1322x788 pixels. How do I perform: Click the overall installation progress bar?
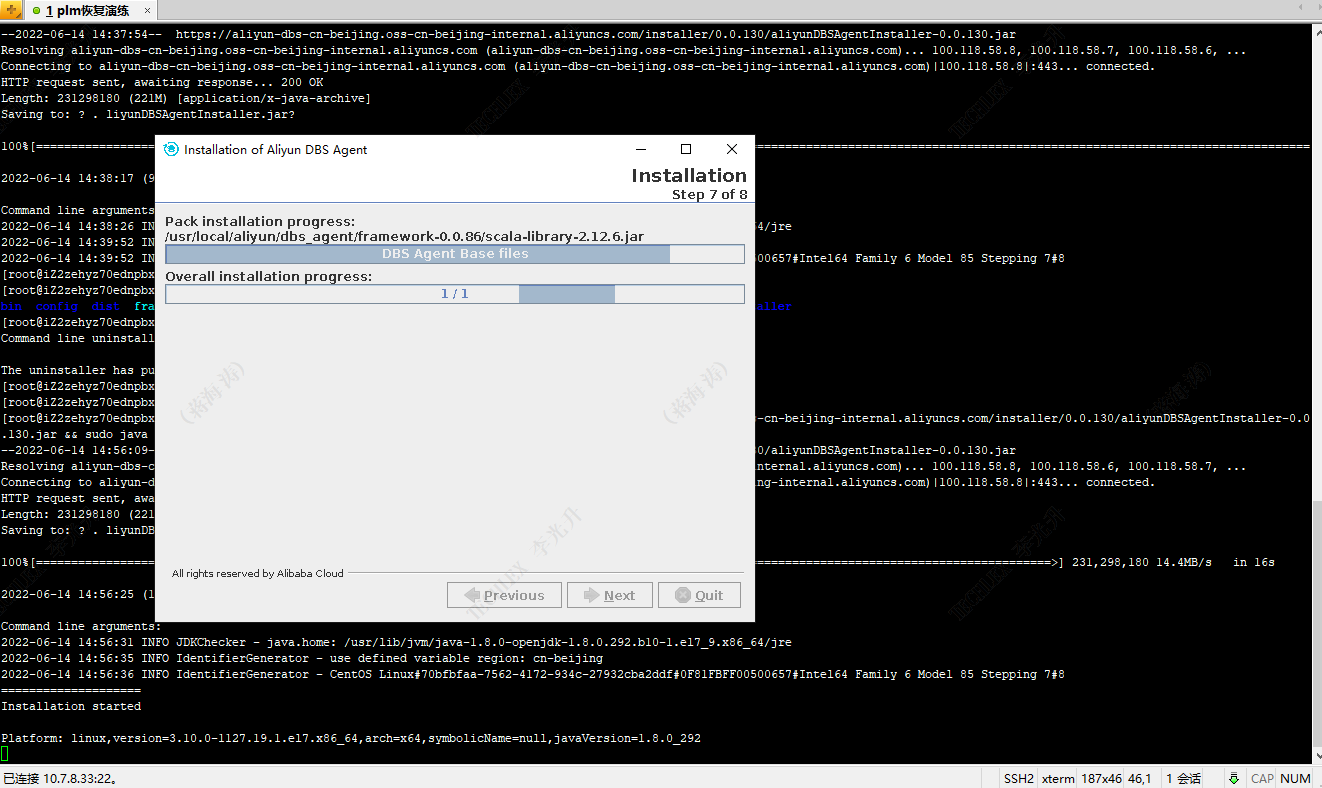point(454,294)
